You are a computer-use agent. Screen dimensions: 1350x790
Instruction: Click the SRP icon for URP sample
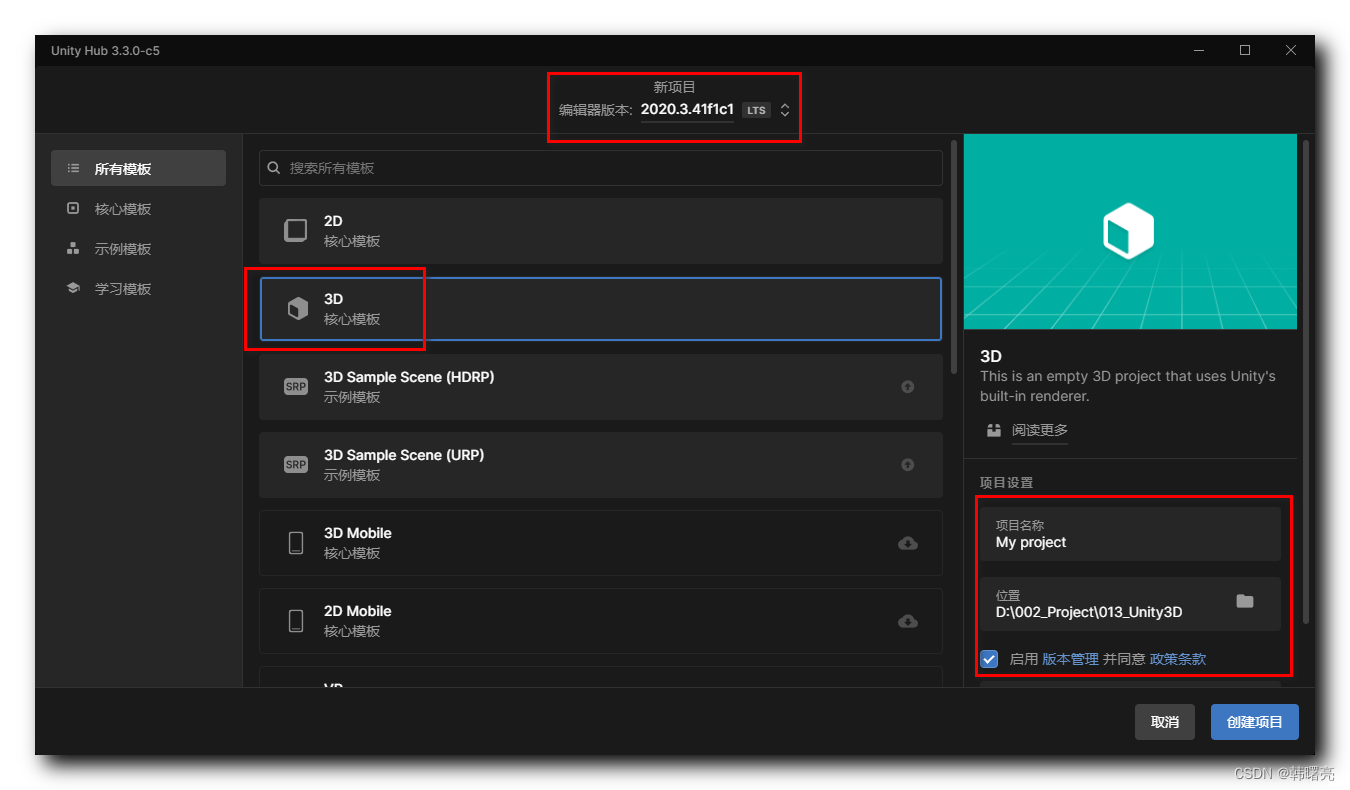coord(296,465)
